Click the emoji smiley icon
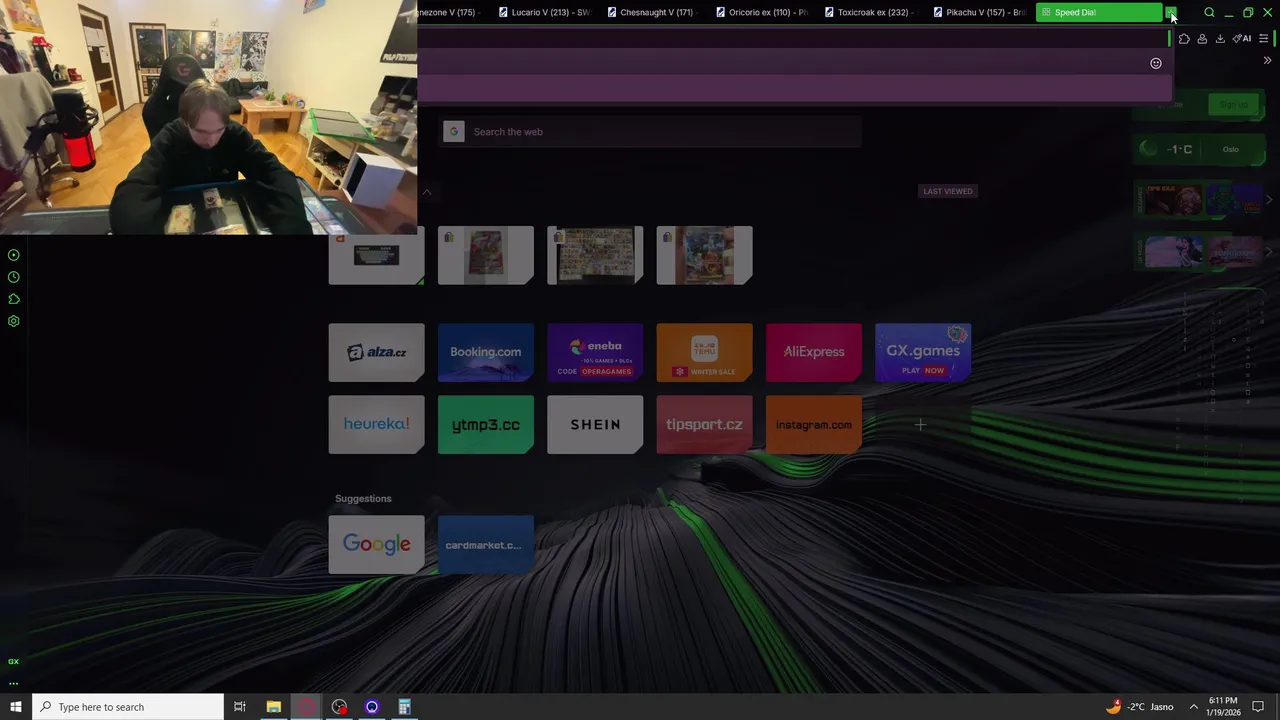This screenshot has height=720, width=1280. (1156, 63)
